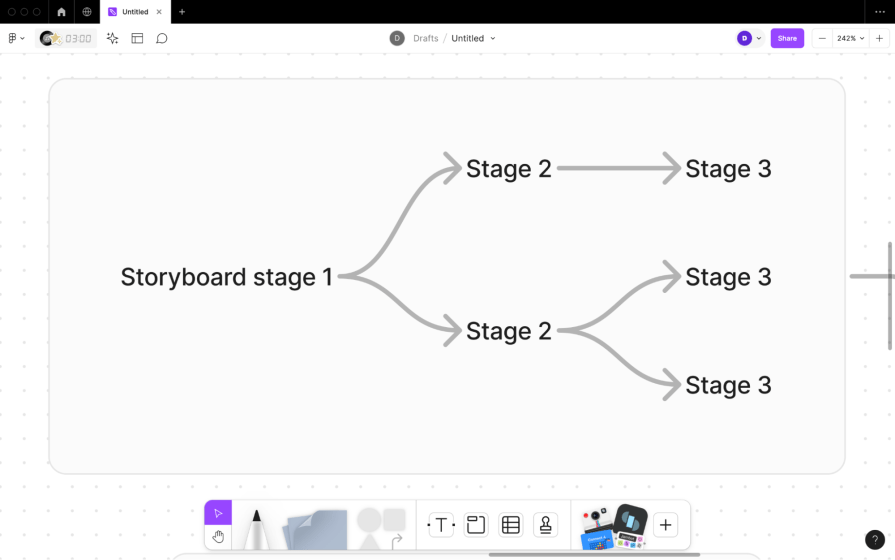The height and width of the screenshot is (560, 895).
Task: Select the Text tool
Action: 441,525
